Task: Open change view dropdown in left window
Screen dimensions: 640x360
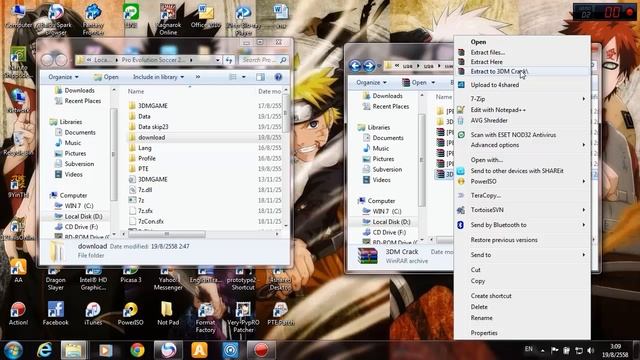Action: tap(244, 77)
